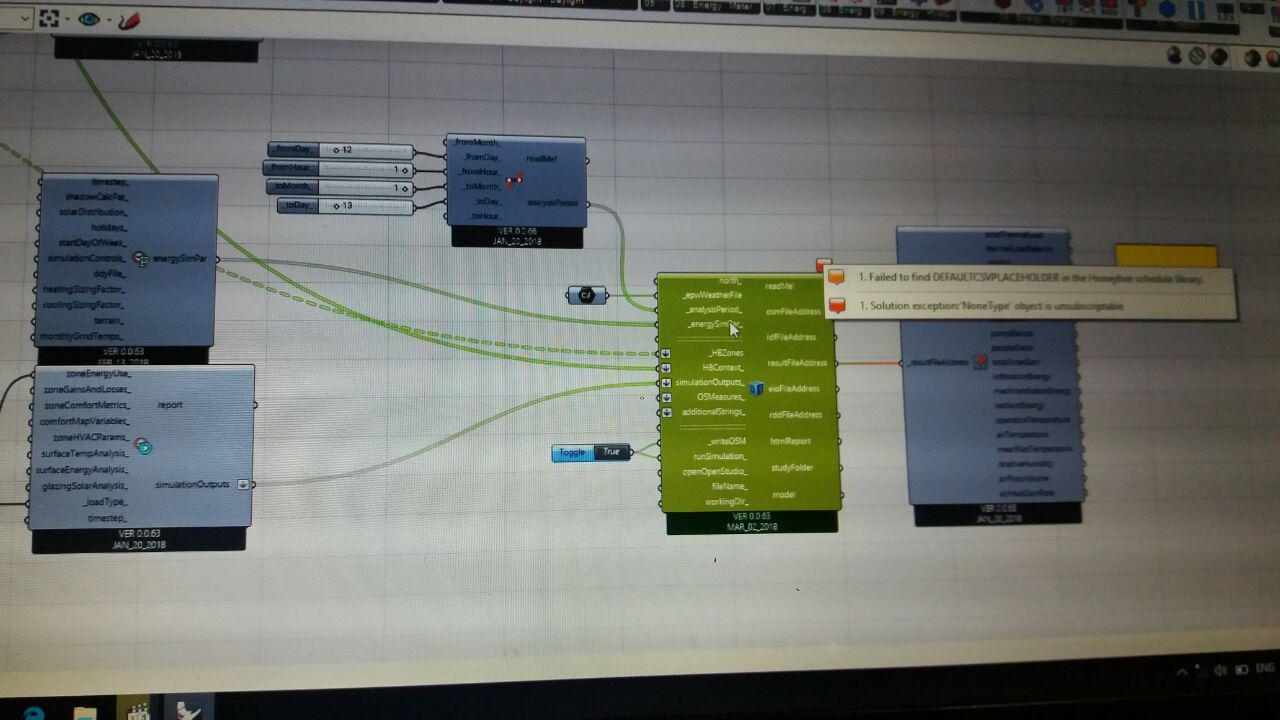Click the yellow panel behind the popup
This screenshot has width=1280, height=720.
[1166, 256]
